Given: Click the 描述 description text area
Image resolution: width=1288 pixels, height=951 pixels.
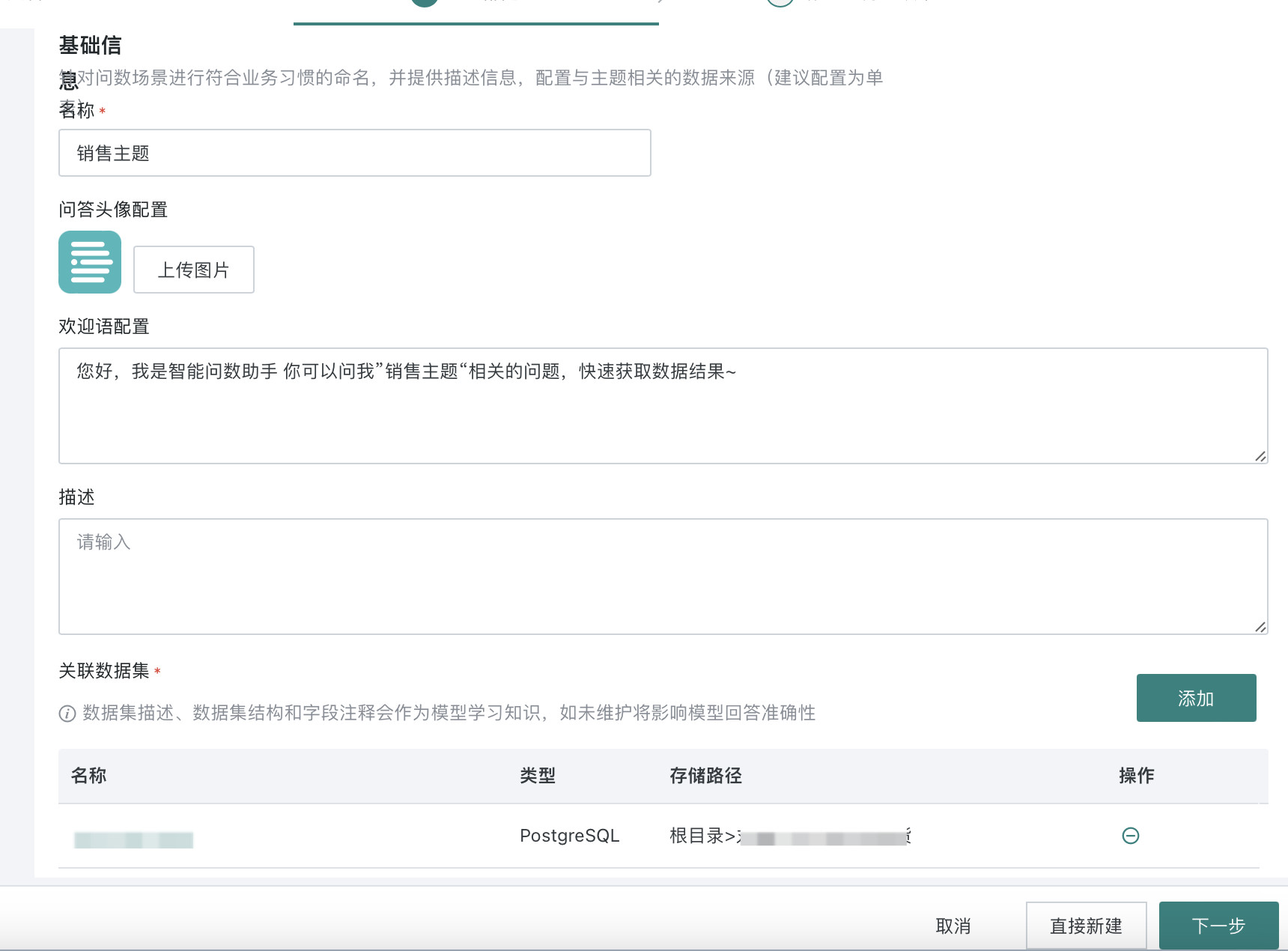Looking at the screenshot, I should pyautogui.click(x=663, y=576).
